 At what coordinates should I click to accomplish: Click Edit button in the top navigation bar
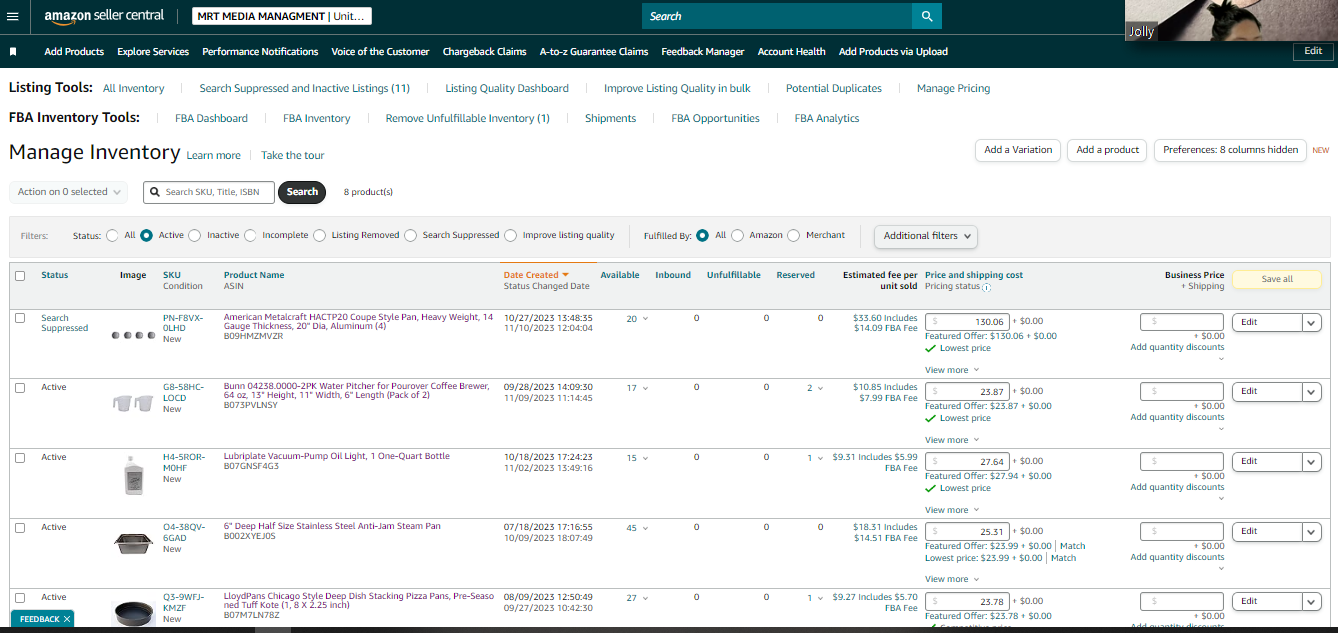pyautogui.click(x=1313, y=51)
